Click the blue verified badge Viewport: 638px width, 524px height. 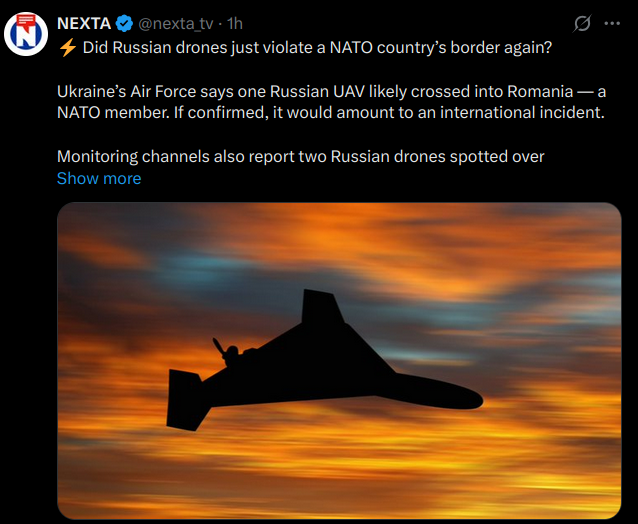tap(126, 24)
